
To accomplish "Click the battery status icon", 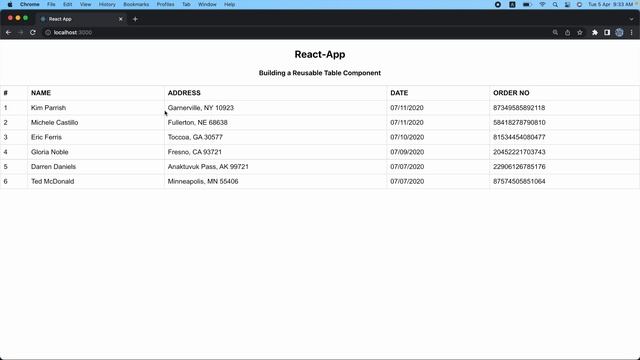I will (527, 4).
